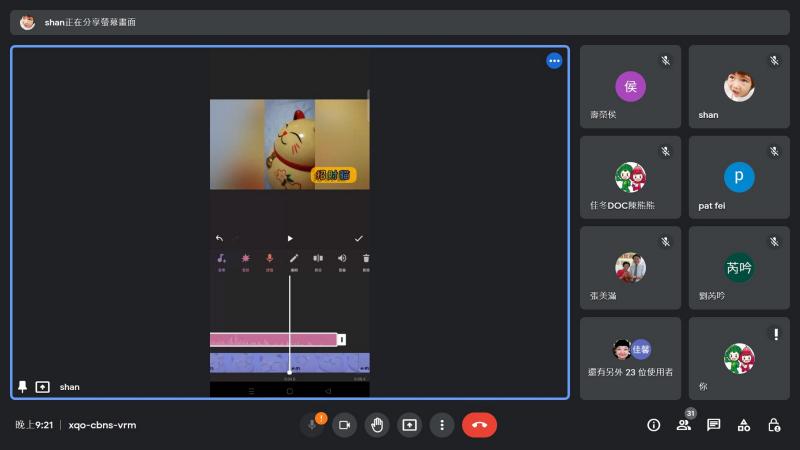
Task: Select the pat fei participant tile
Action: tap(739, 177)
